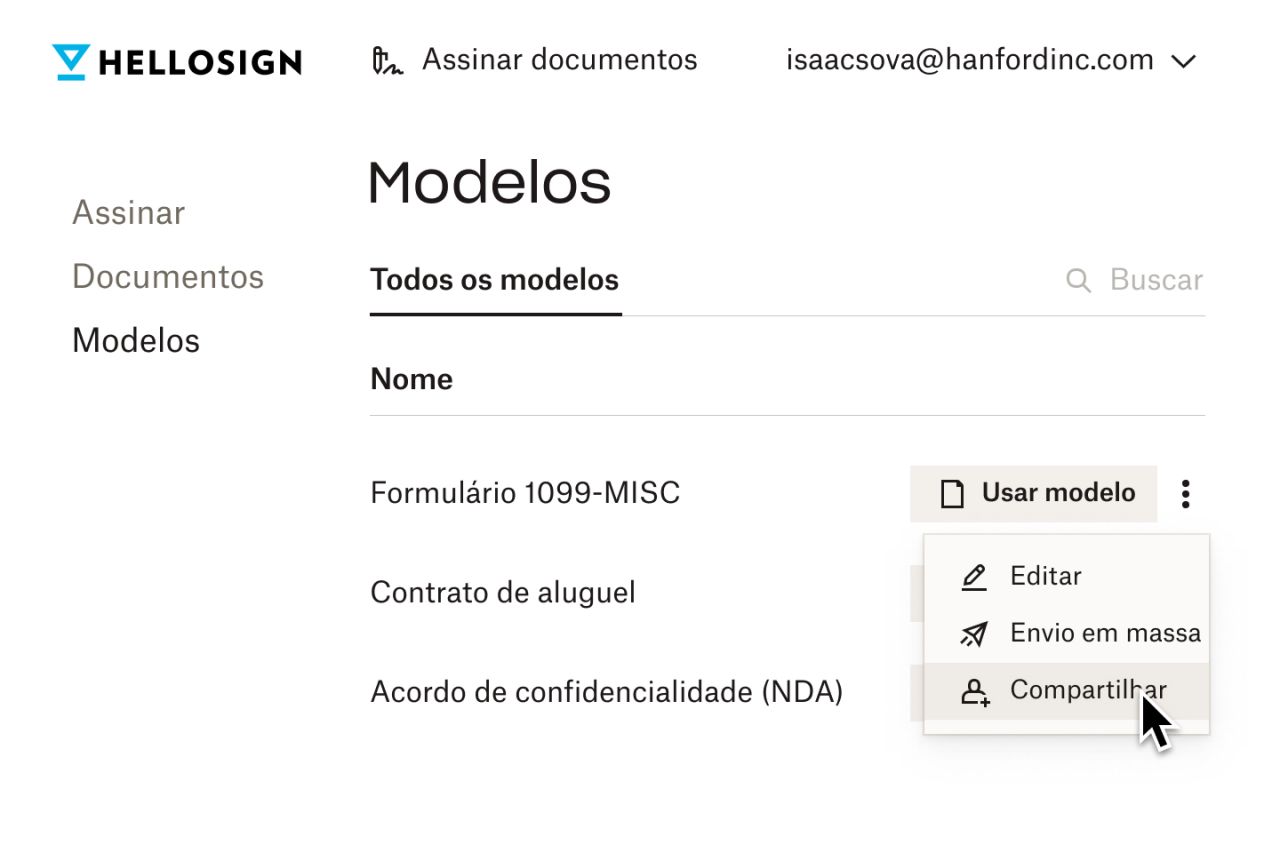Open the Modelos section in the sidebar
The width and height of the screenshot is (1280, 853).
(135, 340)
